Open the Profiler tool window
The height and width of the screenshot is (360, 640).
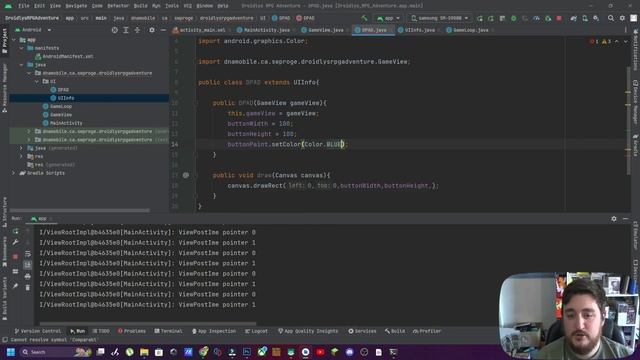tap(427, 331)
